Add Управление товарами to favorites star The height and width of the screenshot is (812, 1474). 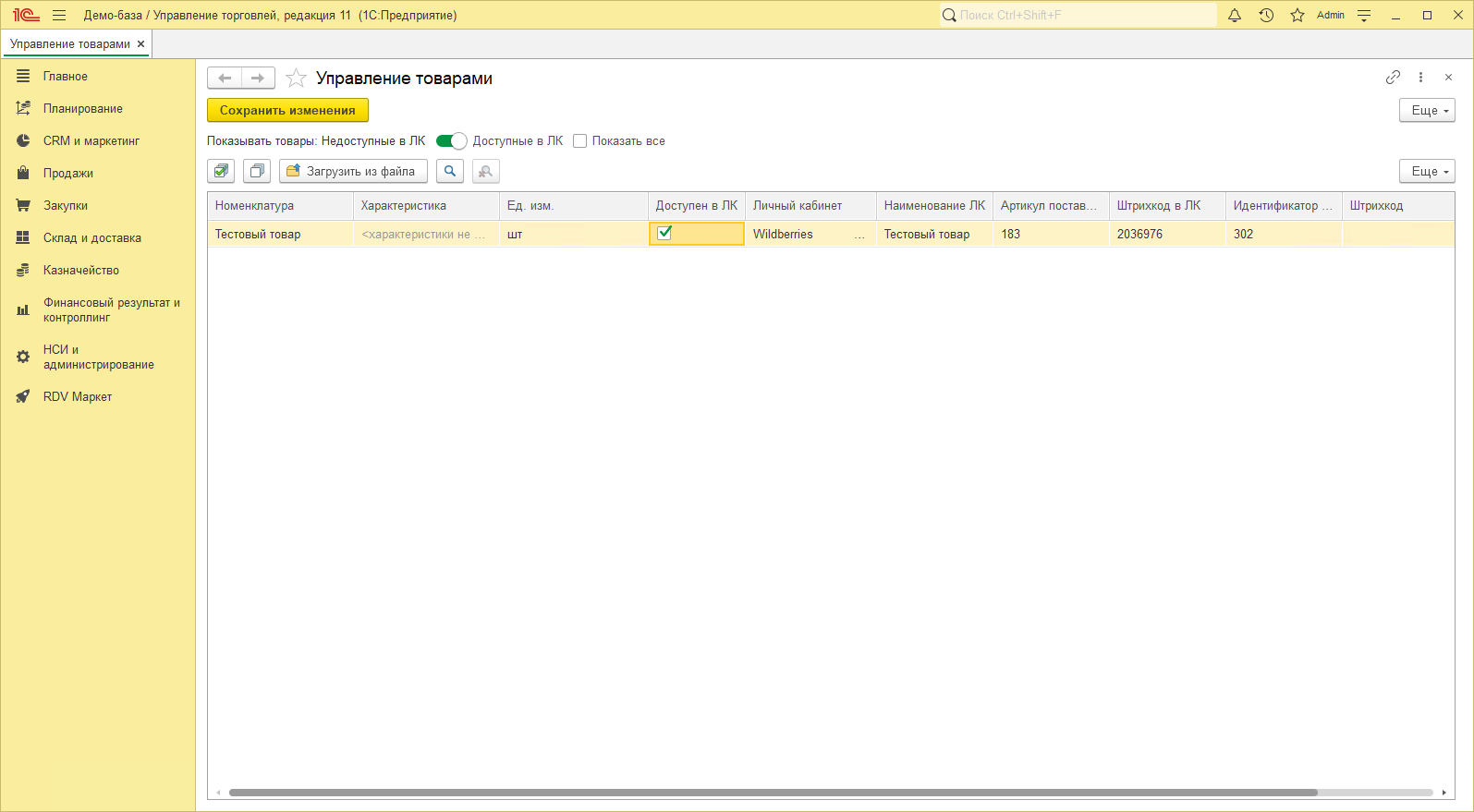click(x=296, y=79)
